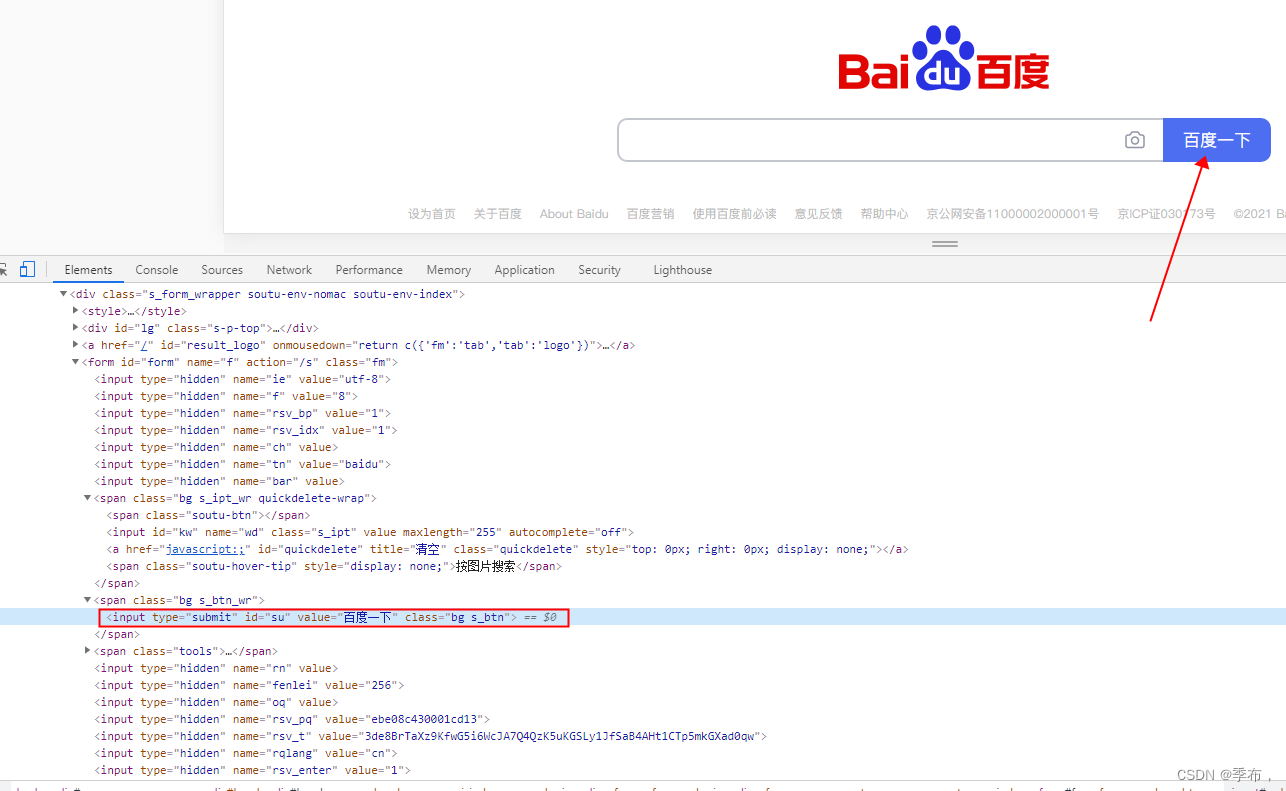Switch to the Network tab

point(289,270)
